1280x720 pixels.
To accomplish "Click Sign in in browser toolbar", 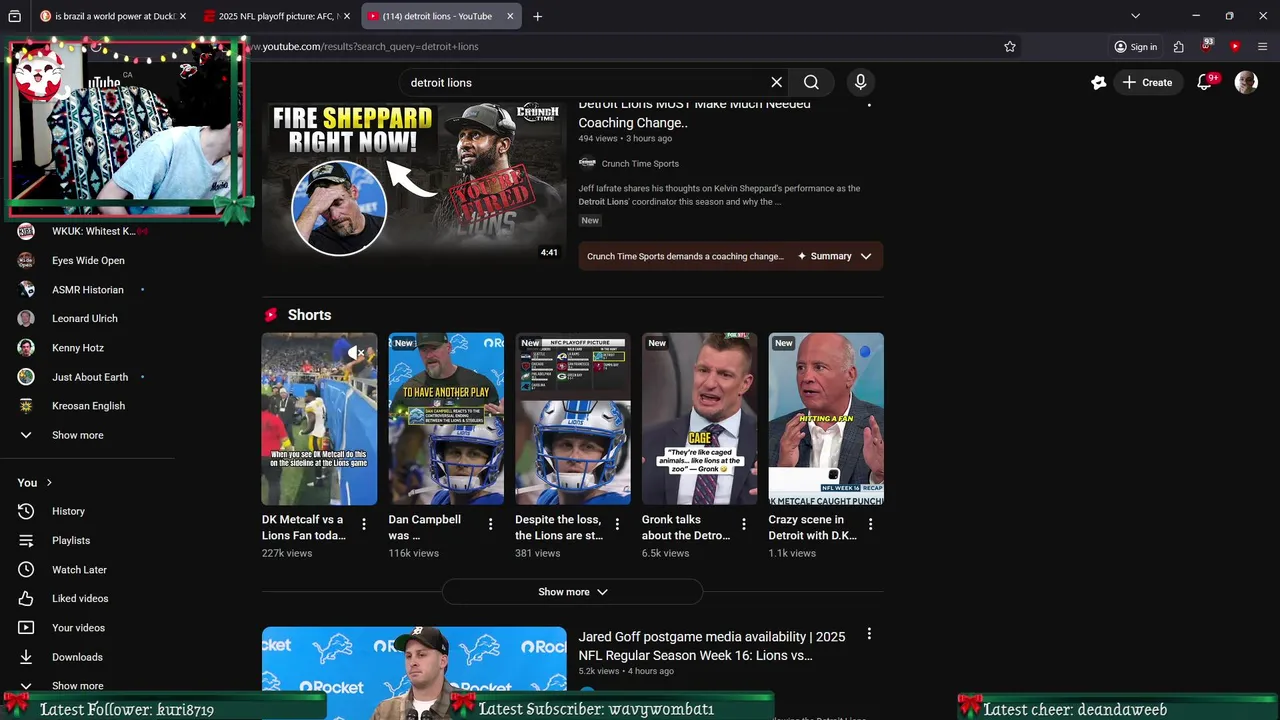I will [x=1136, y=46].
